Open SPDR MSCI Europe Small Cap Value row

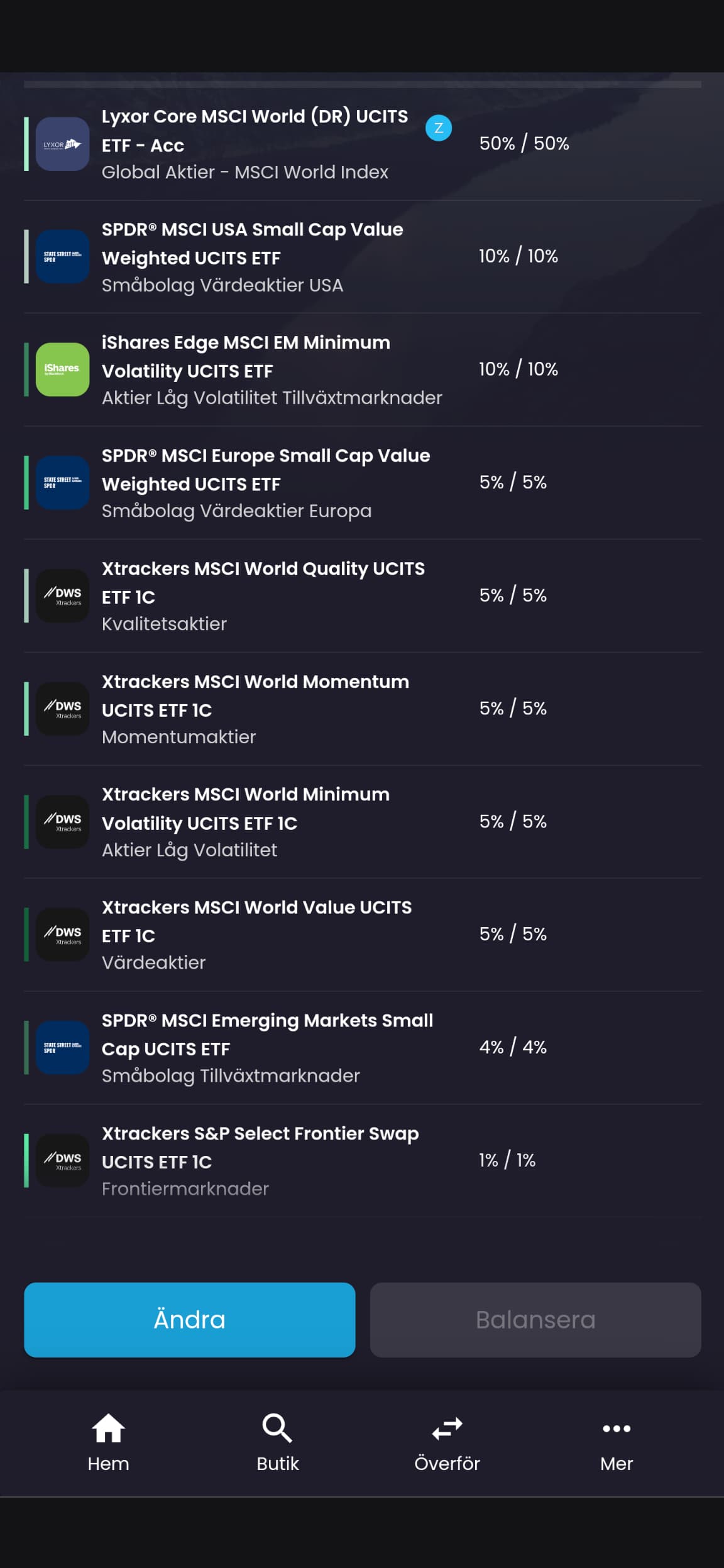pos(266,470)
